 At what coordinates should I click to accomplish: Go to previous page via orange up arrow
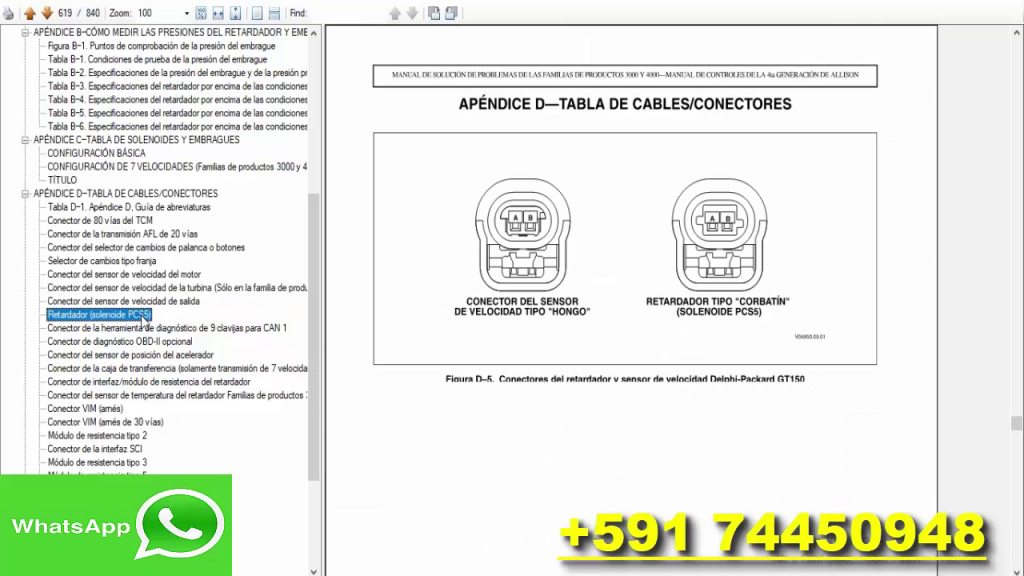point(31,12)
